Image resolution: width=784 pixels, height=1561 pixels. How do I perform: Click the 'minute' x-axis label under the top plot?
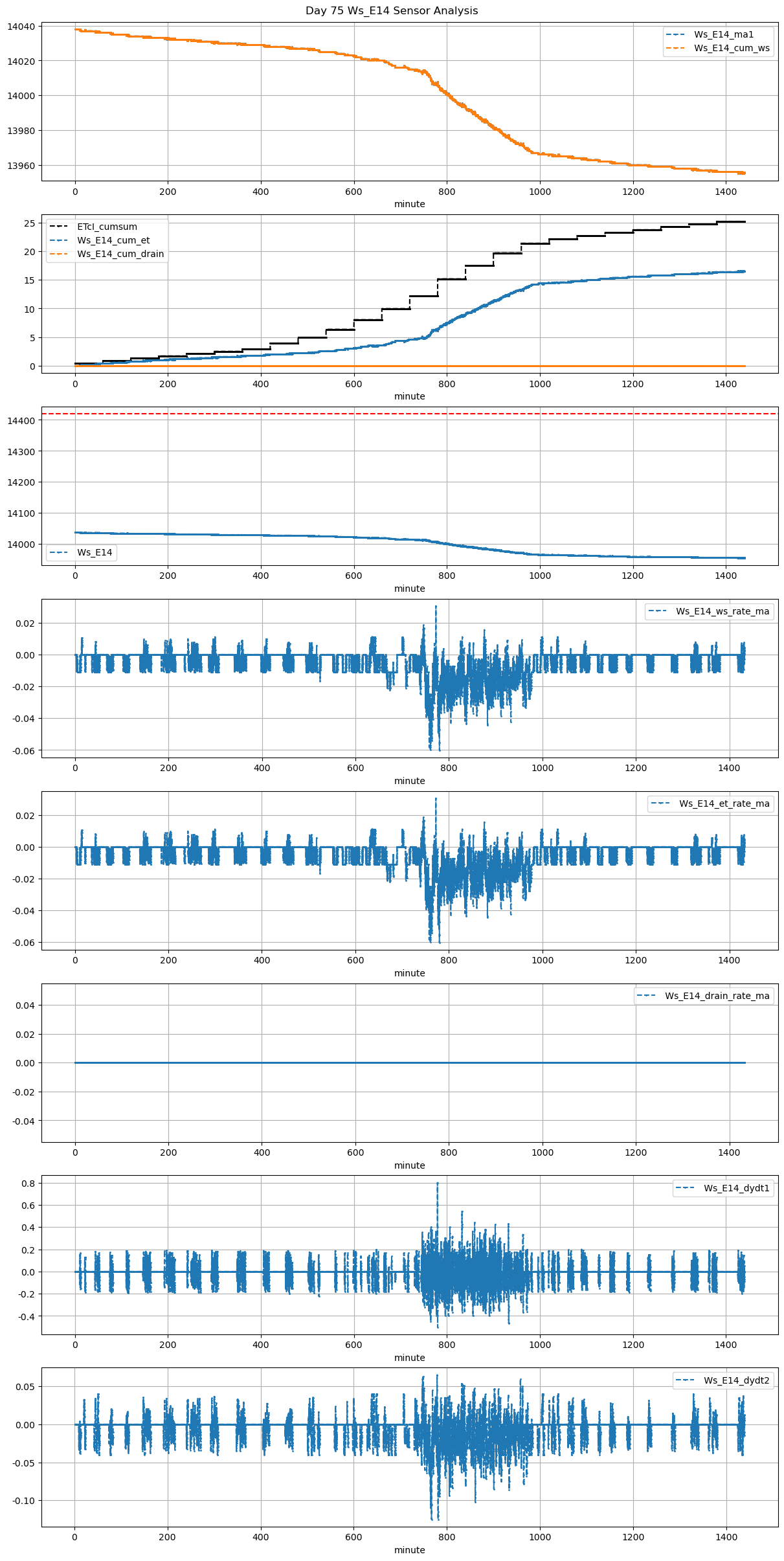(410, 204)
